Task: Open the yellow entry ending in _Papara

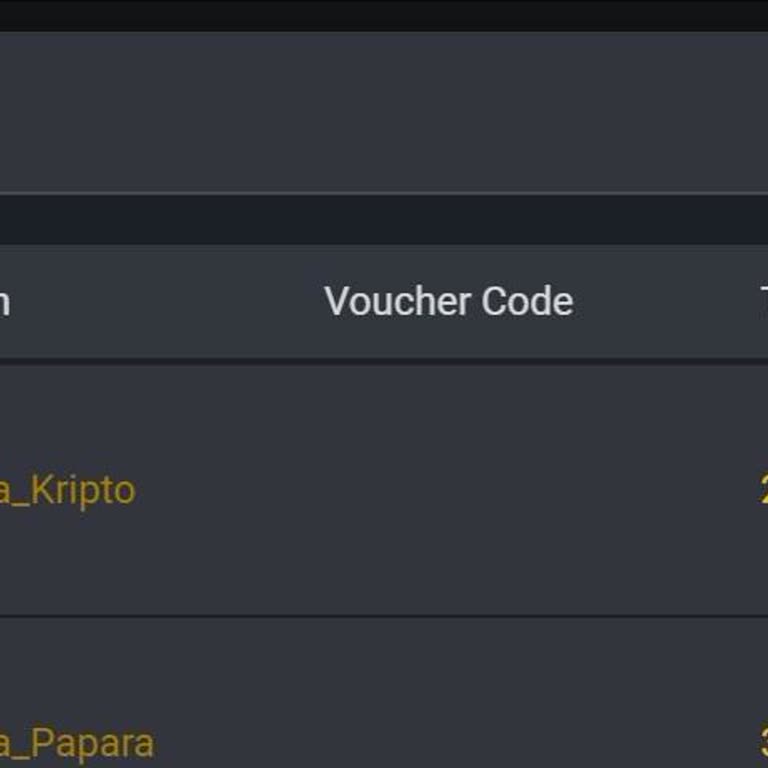Action: (x=77, y=744)
